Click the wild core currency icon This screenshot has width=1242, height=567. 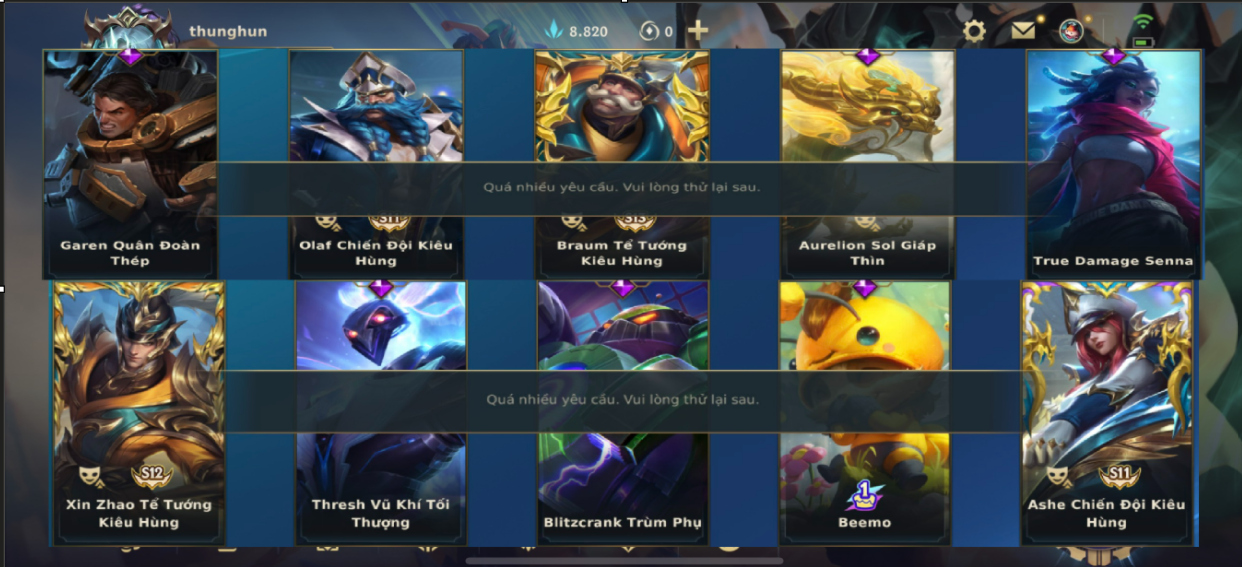[650, 31]
